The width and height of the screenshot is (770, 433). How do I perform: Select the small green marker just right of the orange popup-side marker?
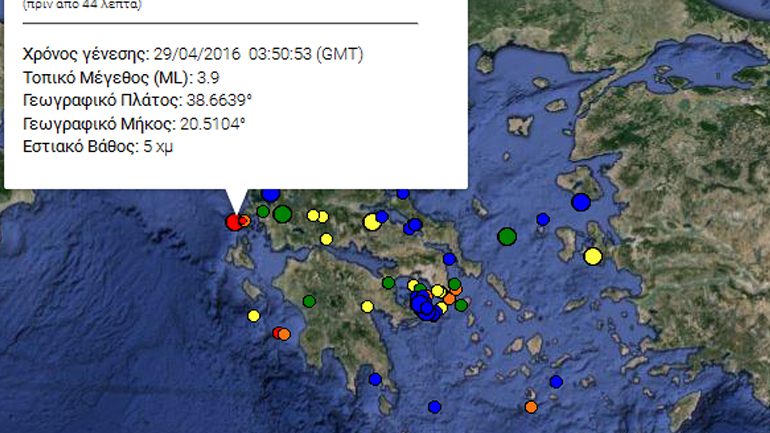(263, 212)
